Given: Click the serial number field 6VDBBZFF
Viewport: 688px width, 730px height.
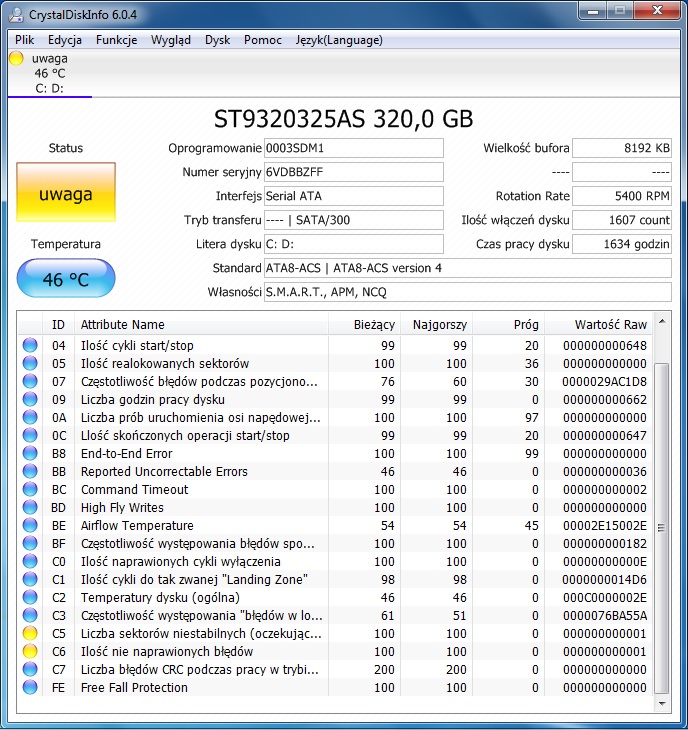Looking at the screenshot, I should coord(354,172).
